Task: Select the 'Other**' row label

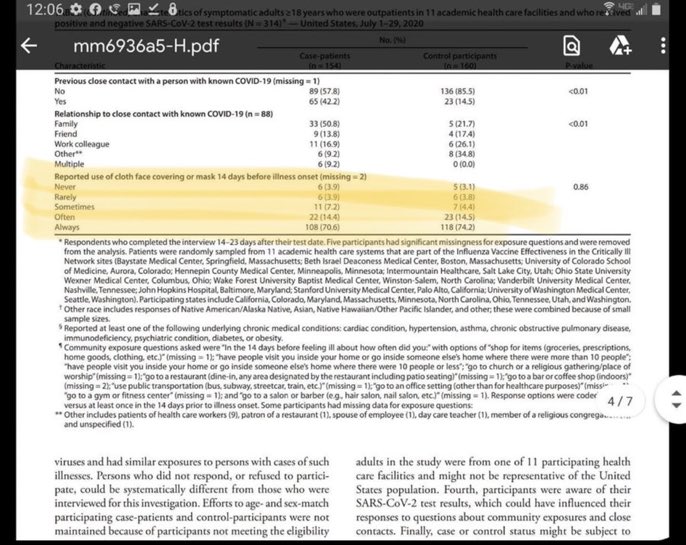Action: coord(68,154)
